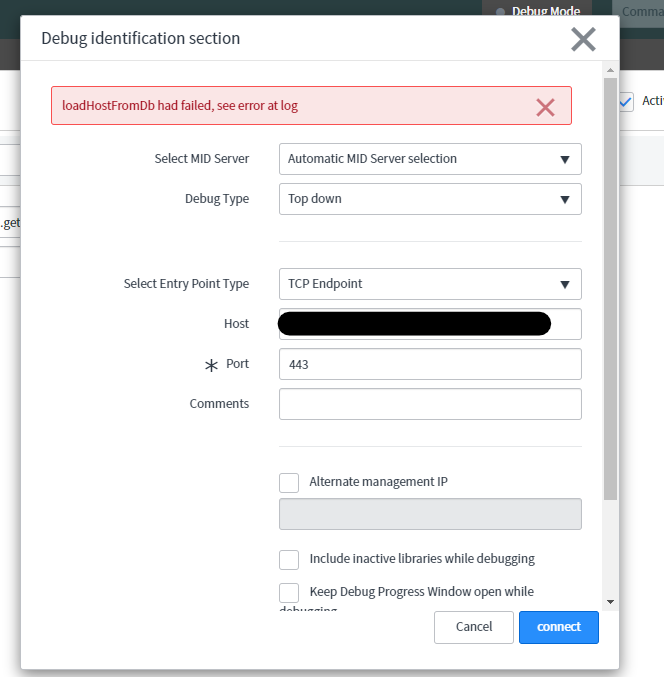Click the dialog scrollbar up arrow
Viewport: 664px width, 677px height.
point(610,69)
